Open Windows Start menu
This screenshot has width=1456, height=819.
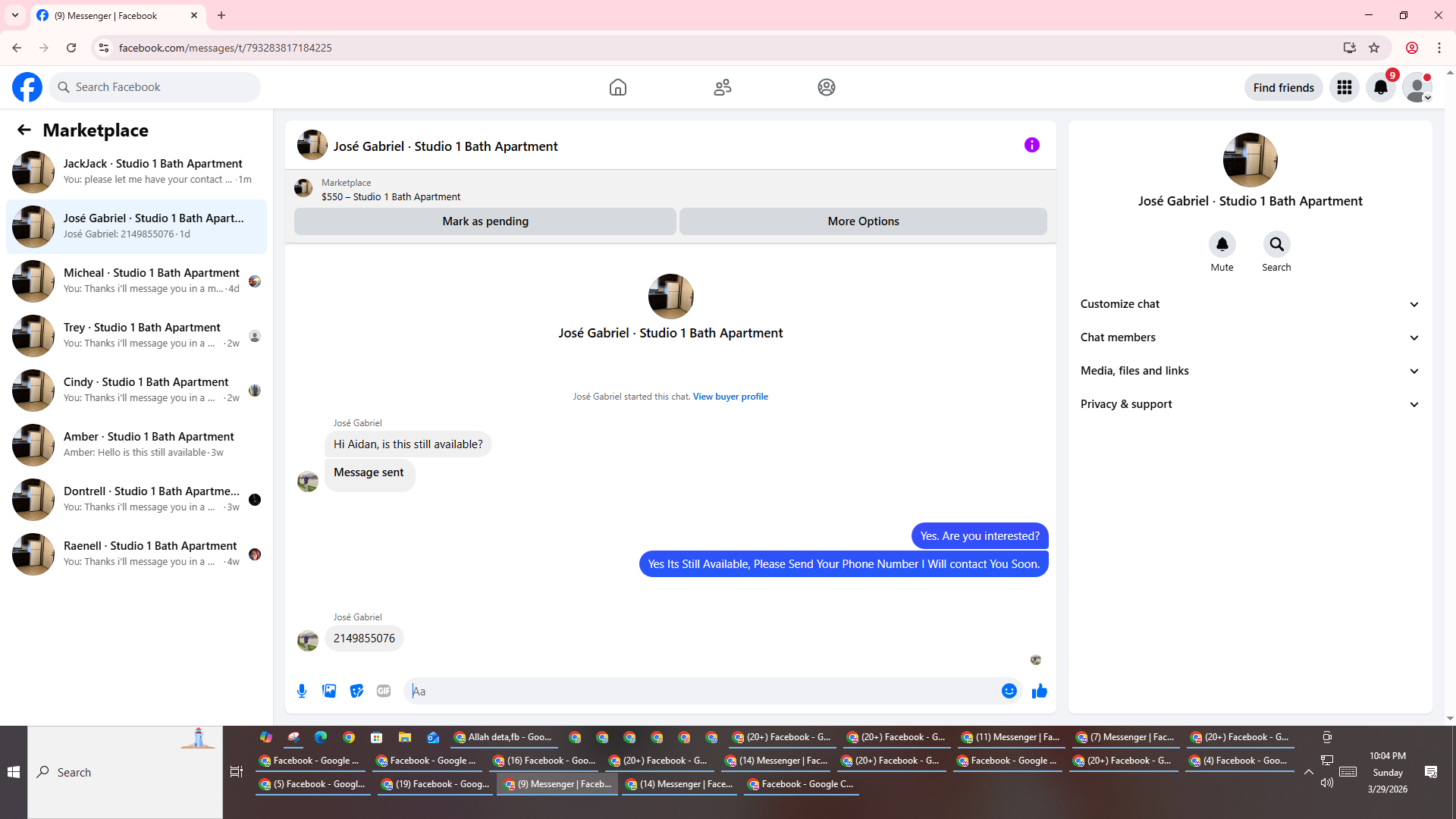click(14, 772)
